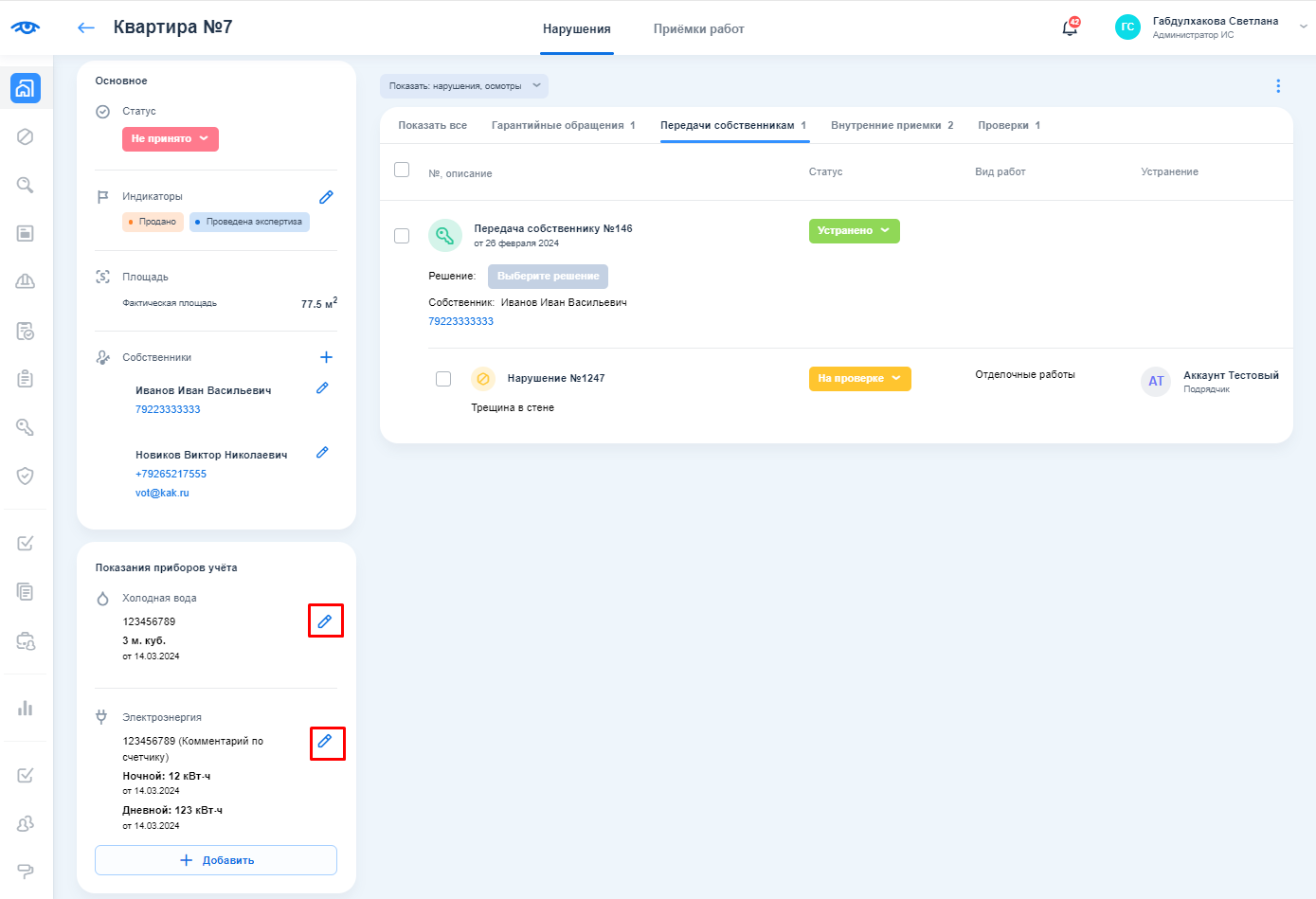This screenshot has width=1316, height=899.
Task: Edit the Индикаторы with pencil icon
Action: point(326,197)
